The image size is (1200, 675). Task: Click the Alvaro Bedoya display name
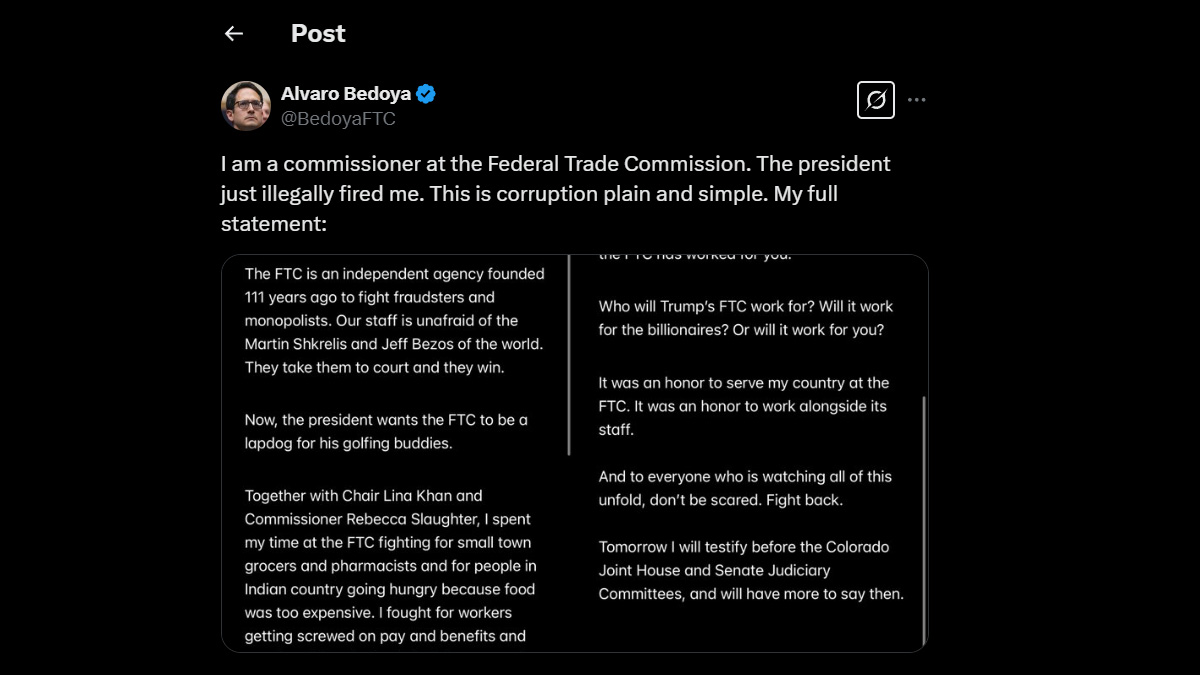pos(346,94)
